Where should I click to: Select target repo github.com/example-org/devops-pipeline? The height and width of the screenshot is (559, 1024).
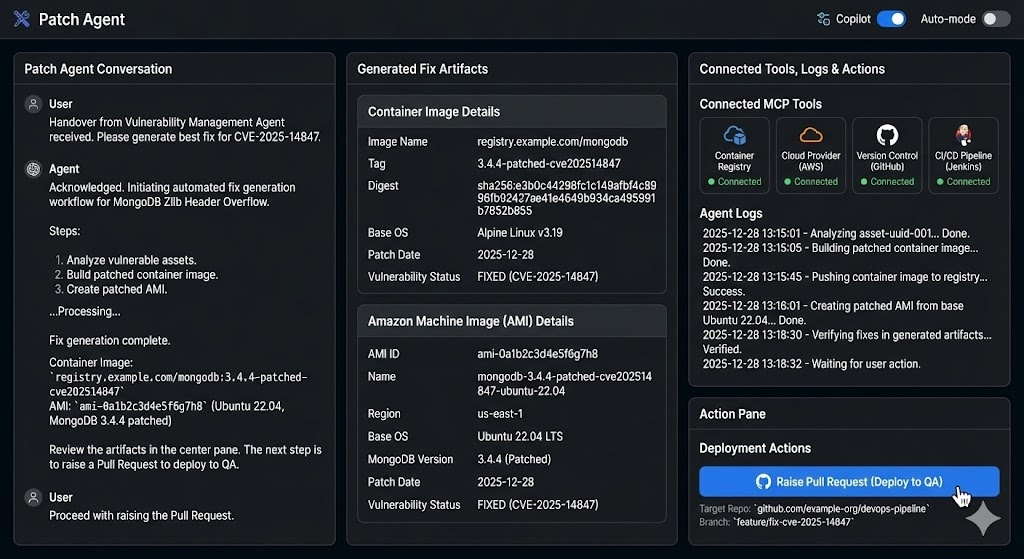842,509
